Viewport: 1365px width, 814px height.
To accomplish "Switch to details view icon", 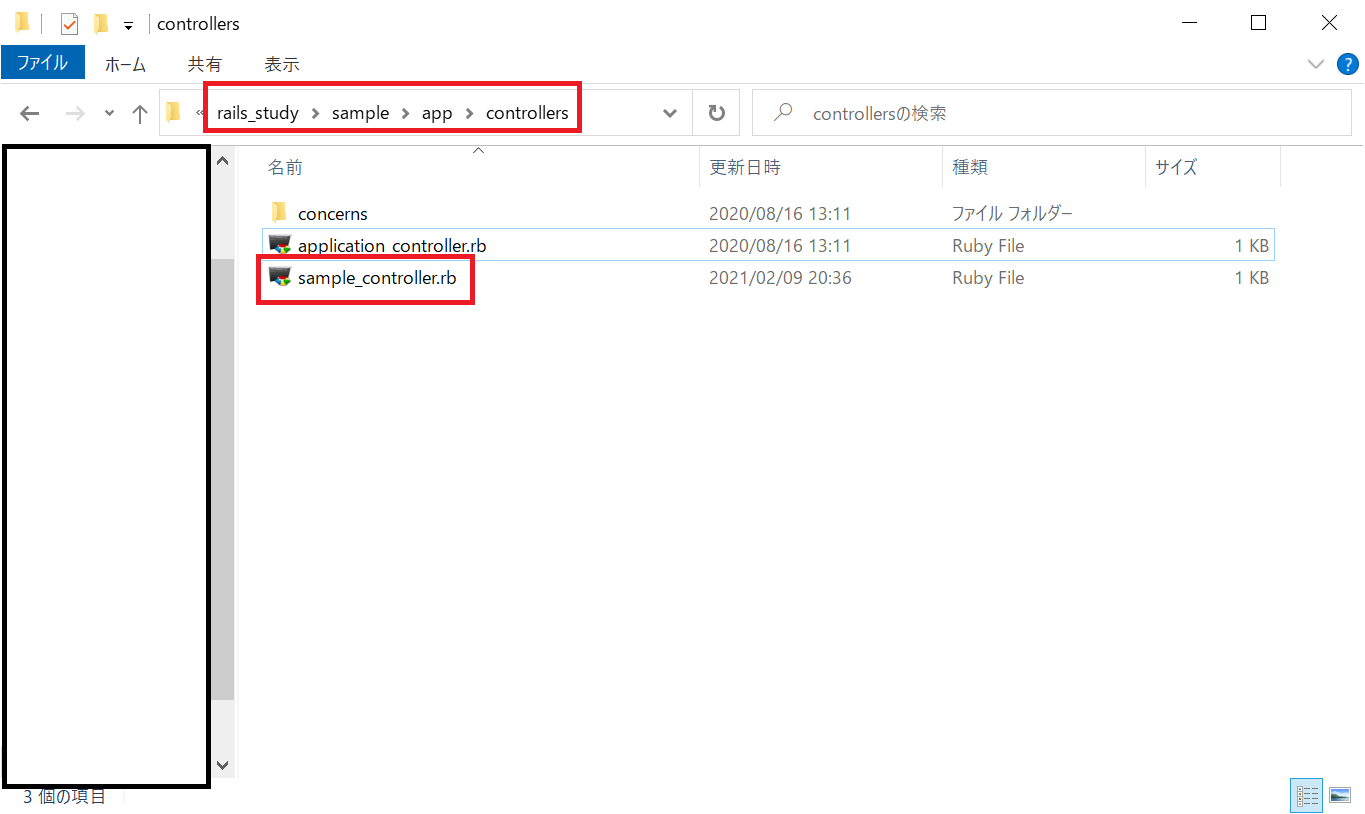I will tap(1307, 796).
